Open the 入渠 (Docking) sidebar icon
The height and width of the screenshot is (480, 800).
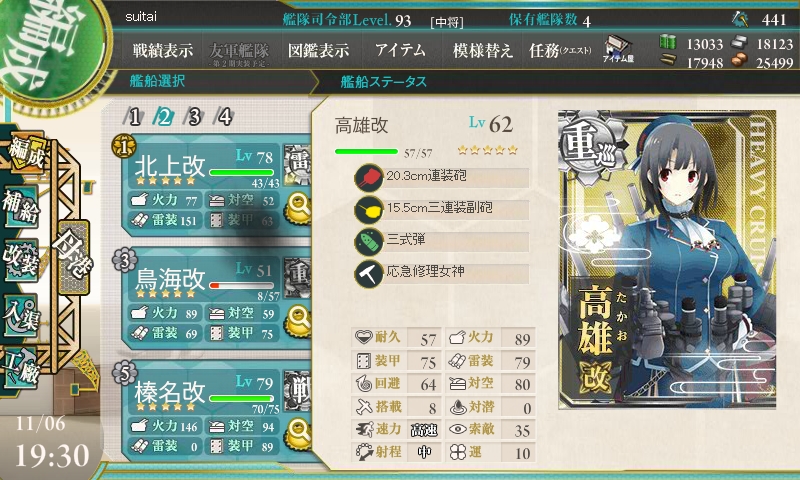pyautogui.click(x=21, y=314)
